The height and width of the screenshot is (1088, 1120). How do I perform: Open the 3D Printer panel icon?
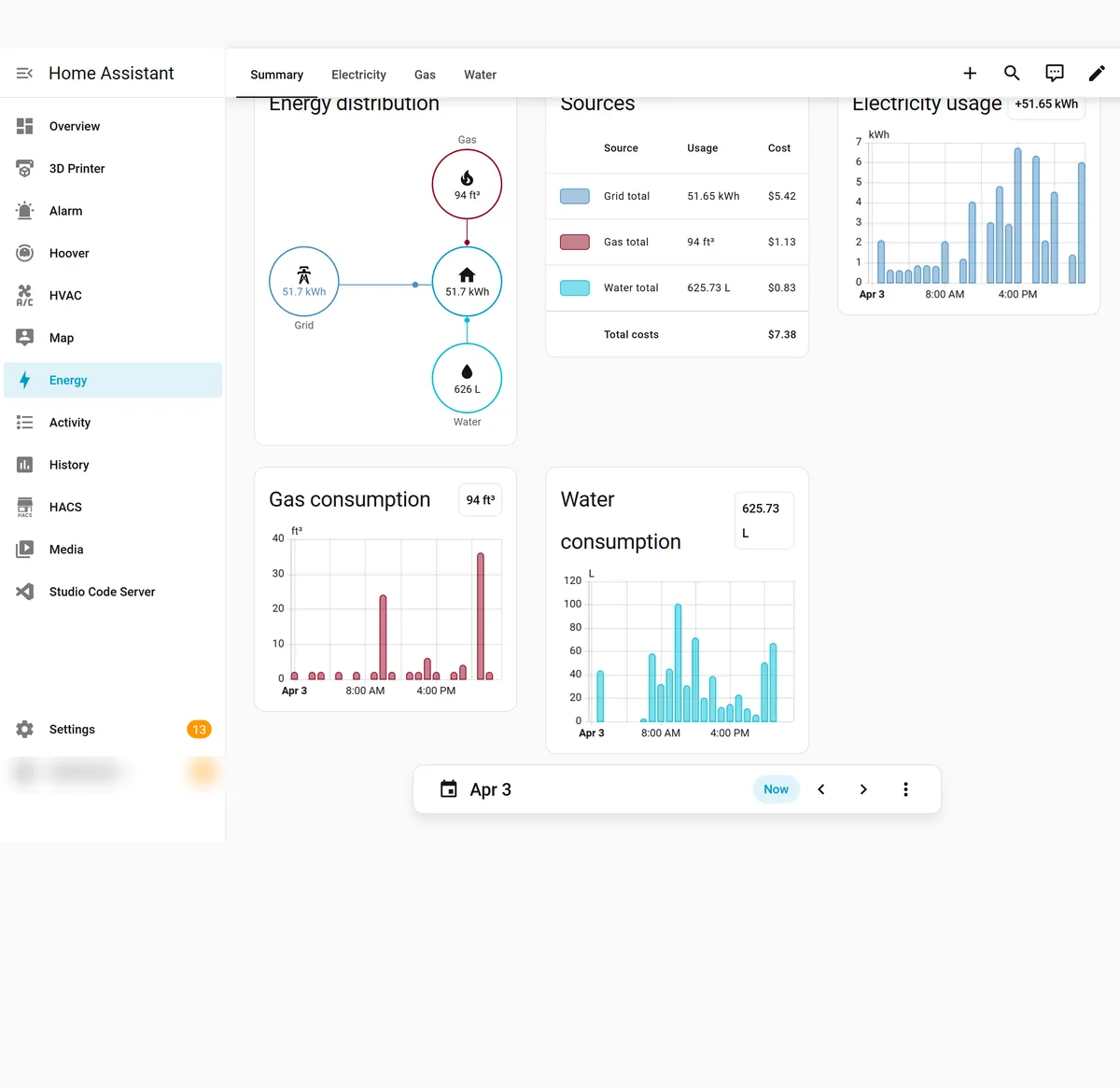coord(25,169)
